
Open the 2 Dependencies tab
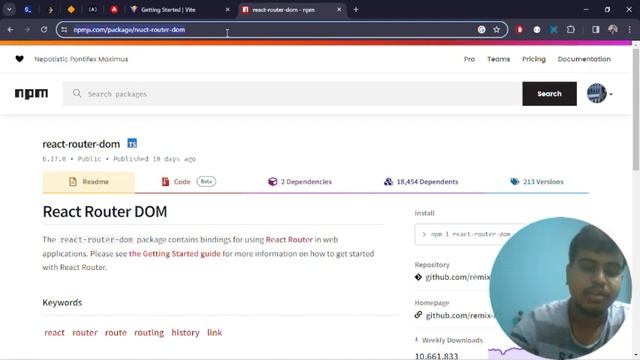click(300, 182)
